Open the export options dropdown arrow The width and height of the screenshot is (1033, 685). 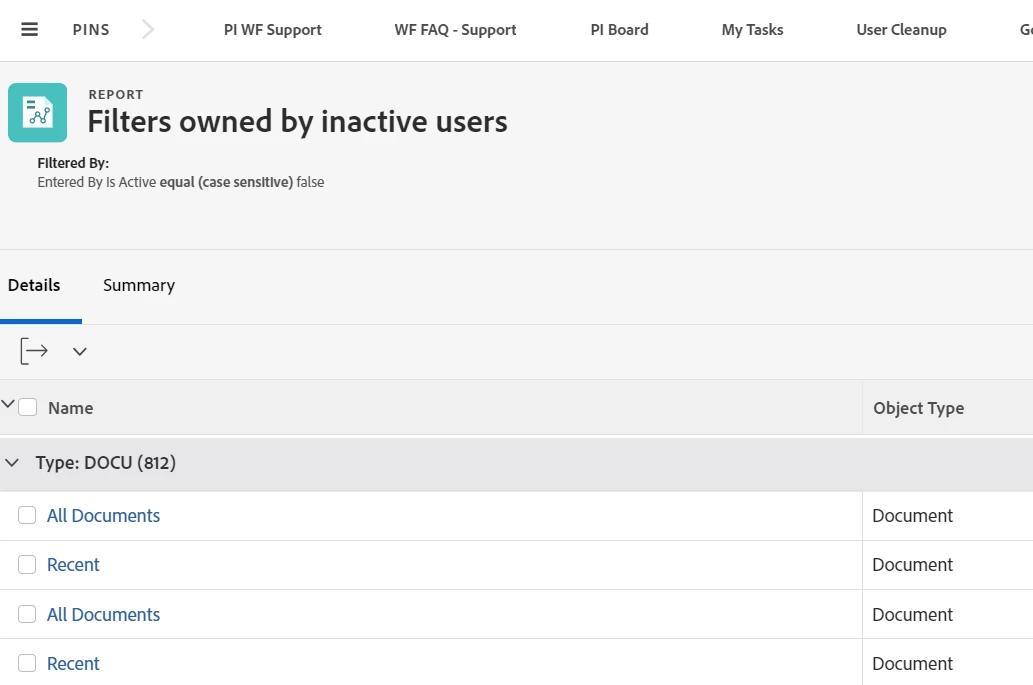80,351
